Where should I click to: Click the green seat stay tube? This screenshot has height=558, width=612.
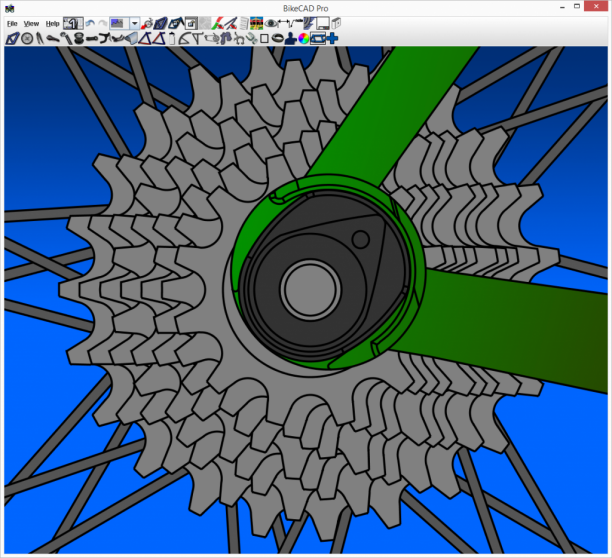(394, 113)
